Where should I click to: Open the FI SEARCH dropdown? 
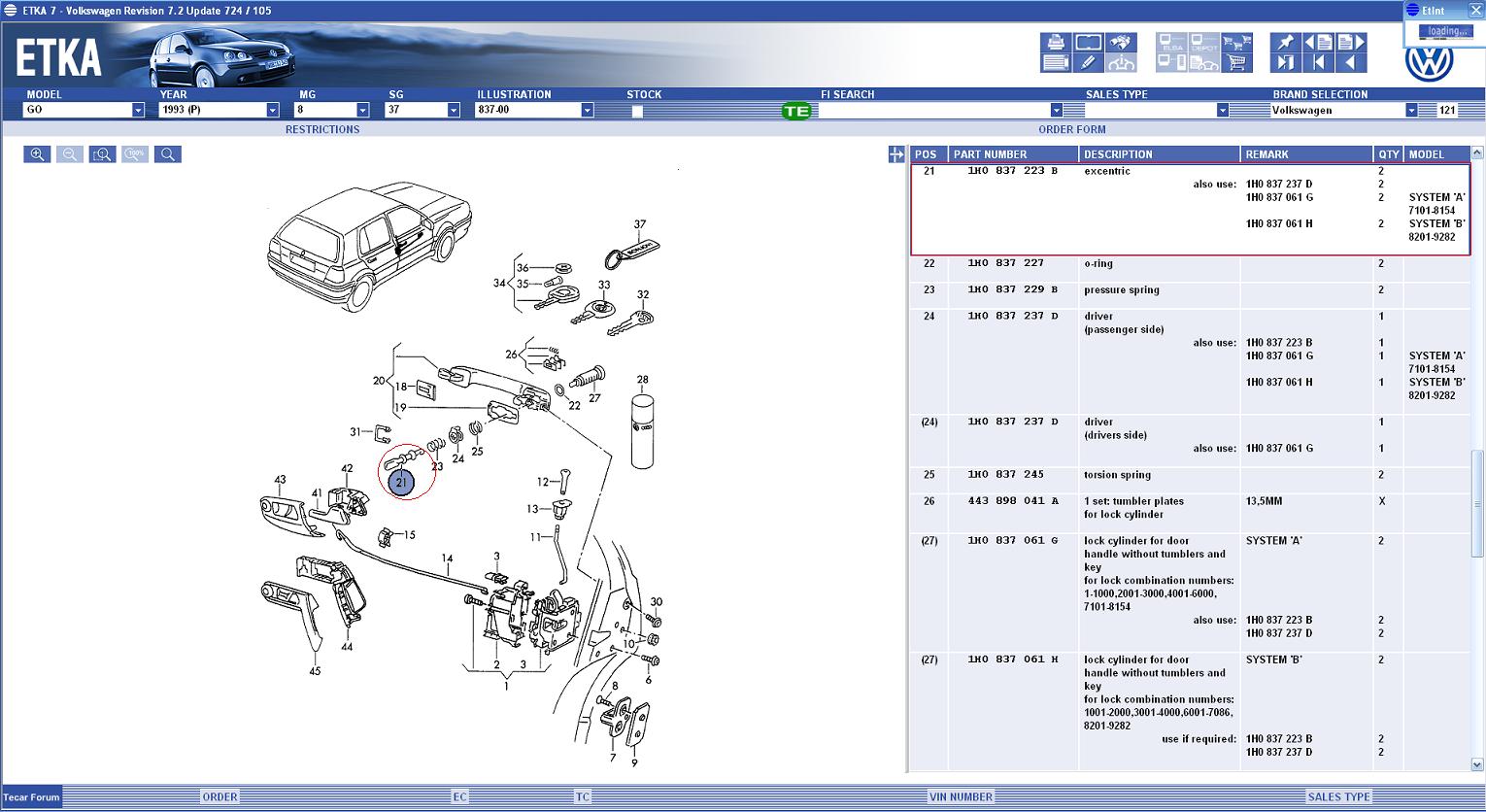coord(1057,111)
